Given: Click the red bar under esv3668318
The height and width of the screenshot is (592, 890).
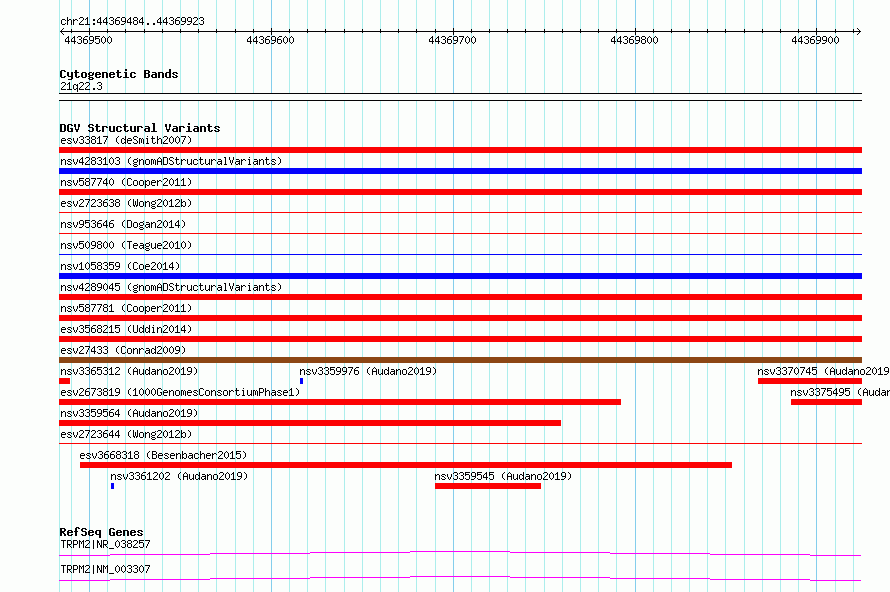Looking at the screenshot, I should 406,465.
